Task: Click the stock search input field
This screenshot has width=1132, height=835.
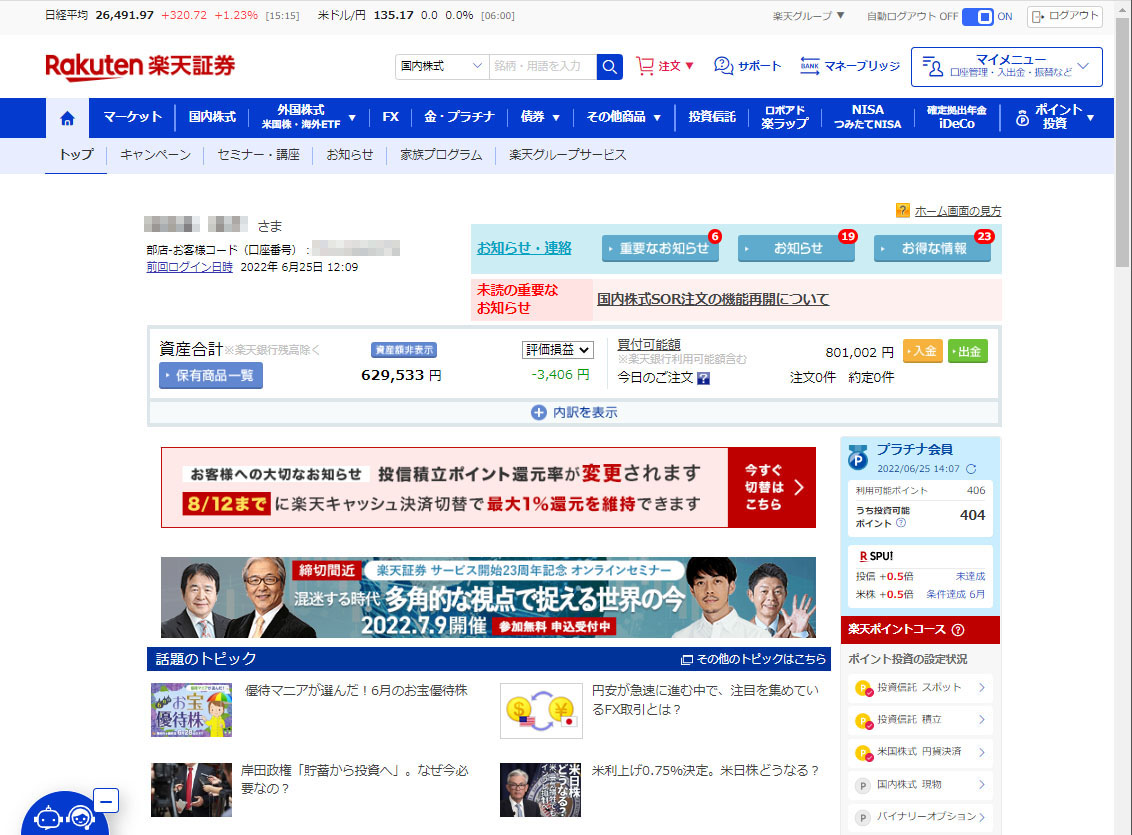Action: coord(541,66)
